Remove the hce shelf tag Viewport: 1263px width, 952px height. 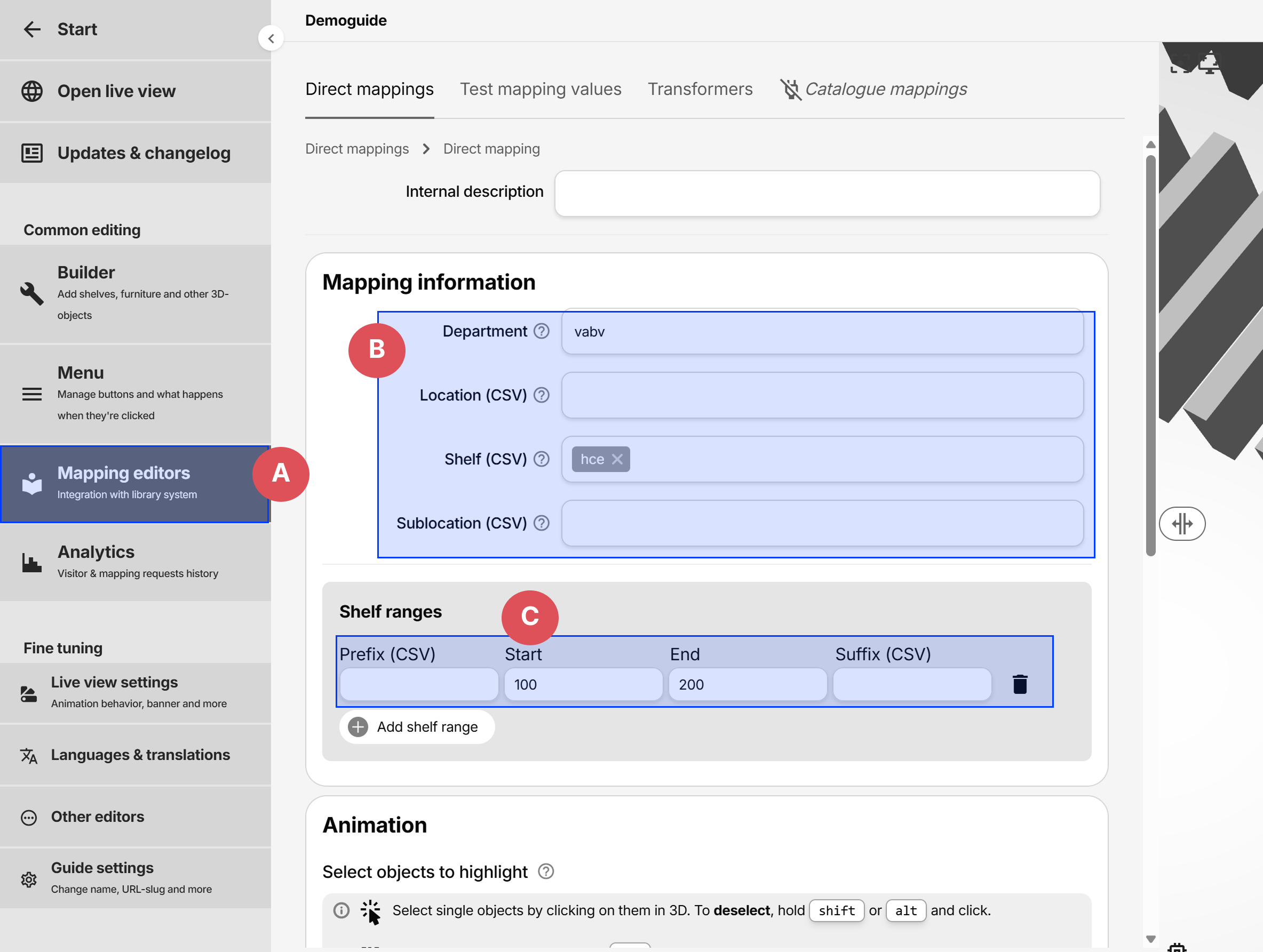click(617, 459)
